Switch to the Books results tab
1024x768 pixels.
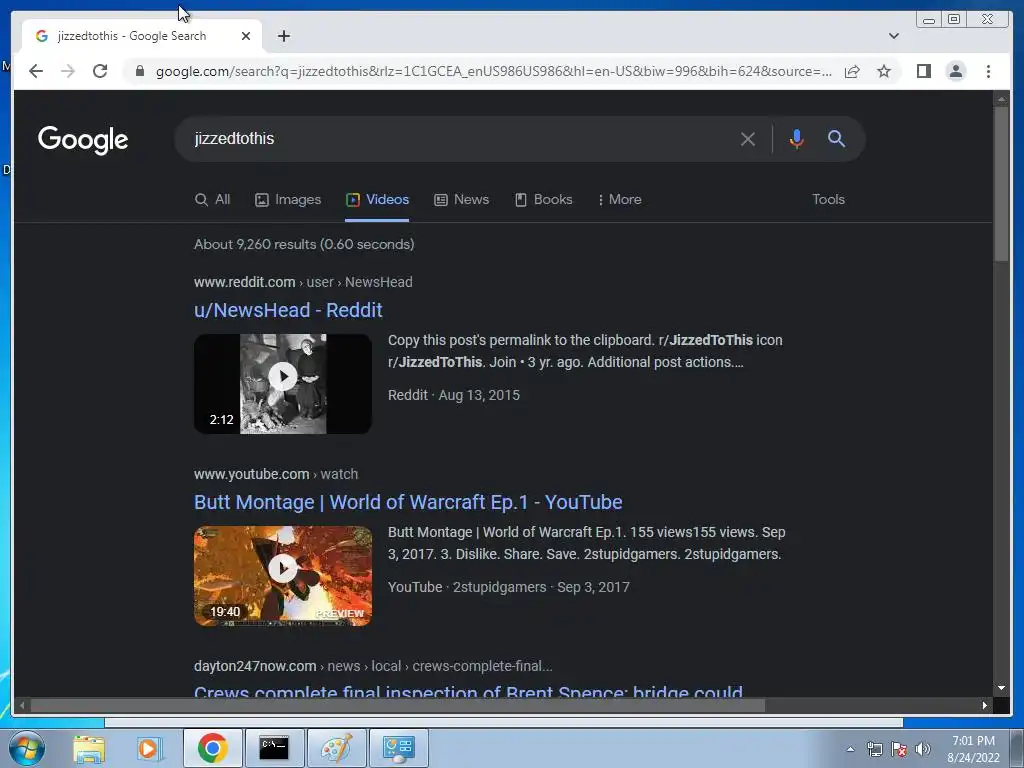point(543,199)
